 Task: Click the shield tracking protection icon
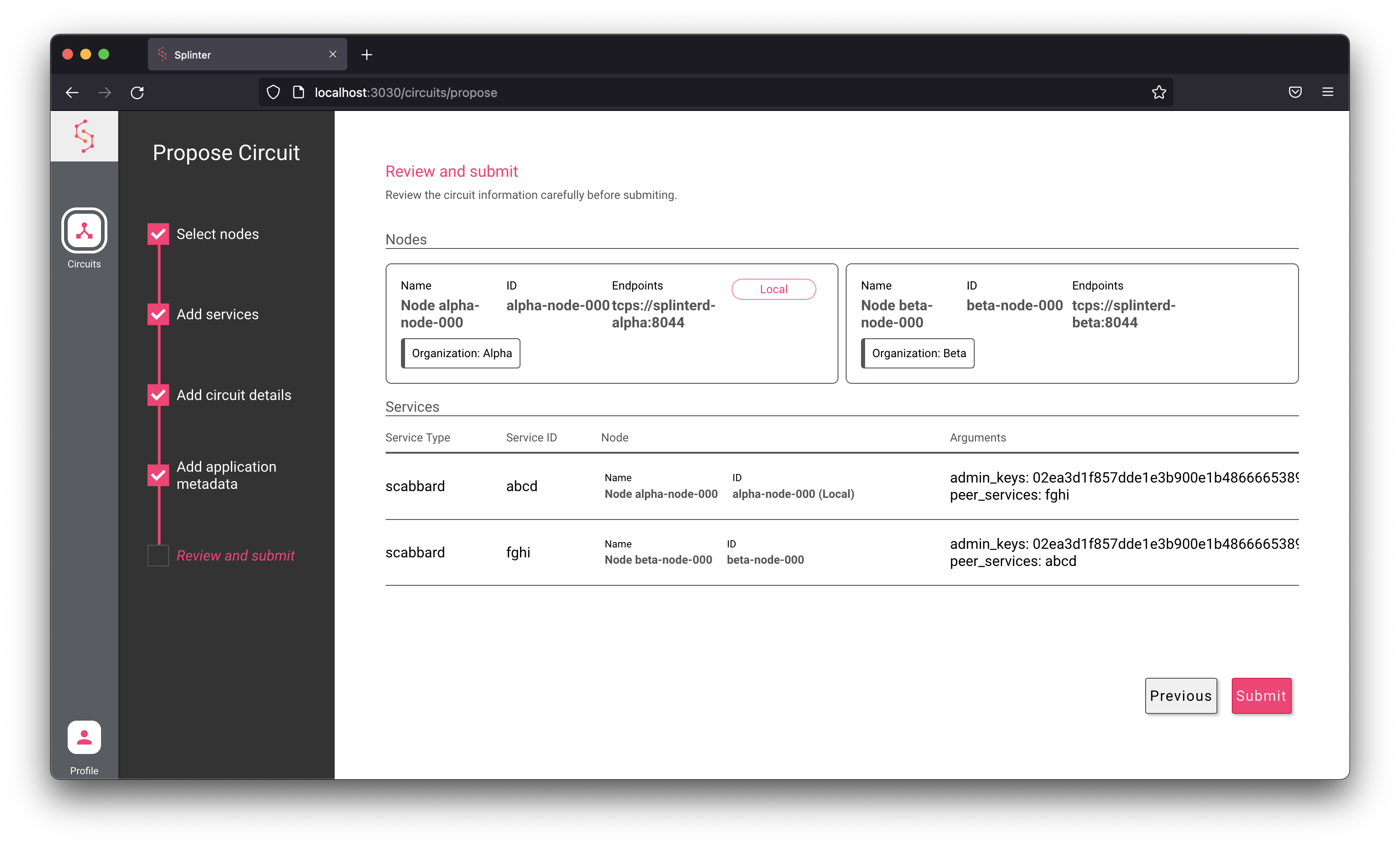[273, 92]
